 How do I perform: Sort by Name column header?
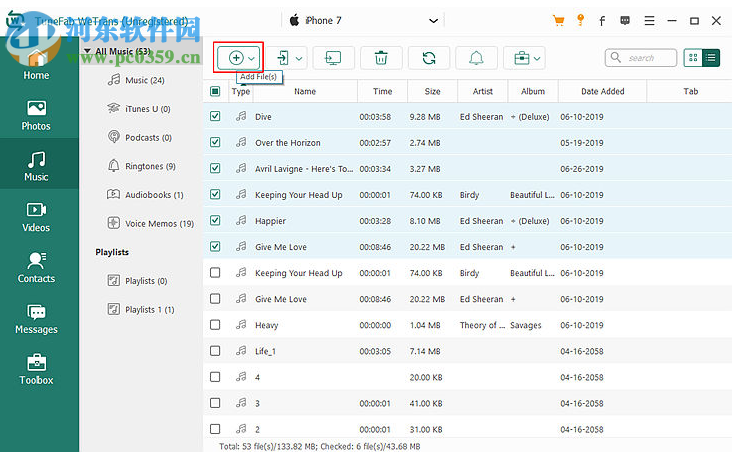(x=305, y=91)
